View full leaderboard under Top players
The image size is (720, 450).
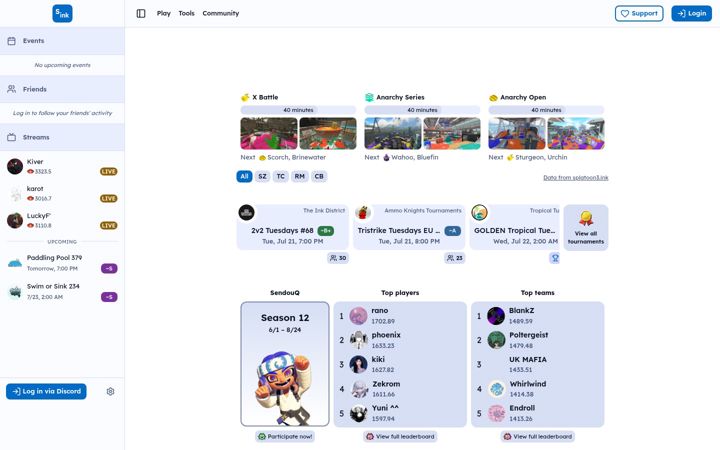click(x=400, y=437)
